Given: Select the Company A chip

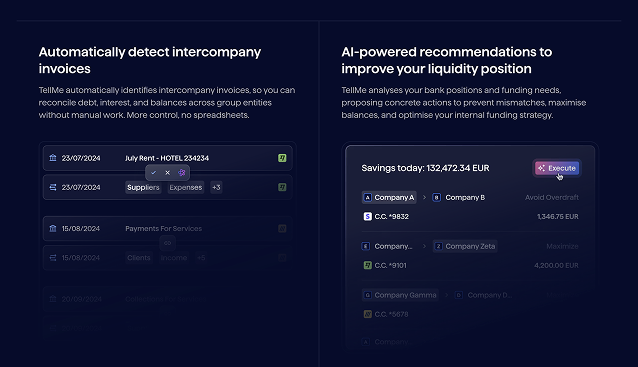Looking at the screenshot, I should [389, 197].
